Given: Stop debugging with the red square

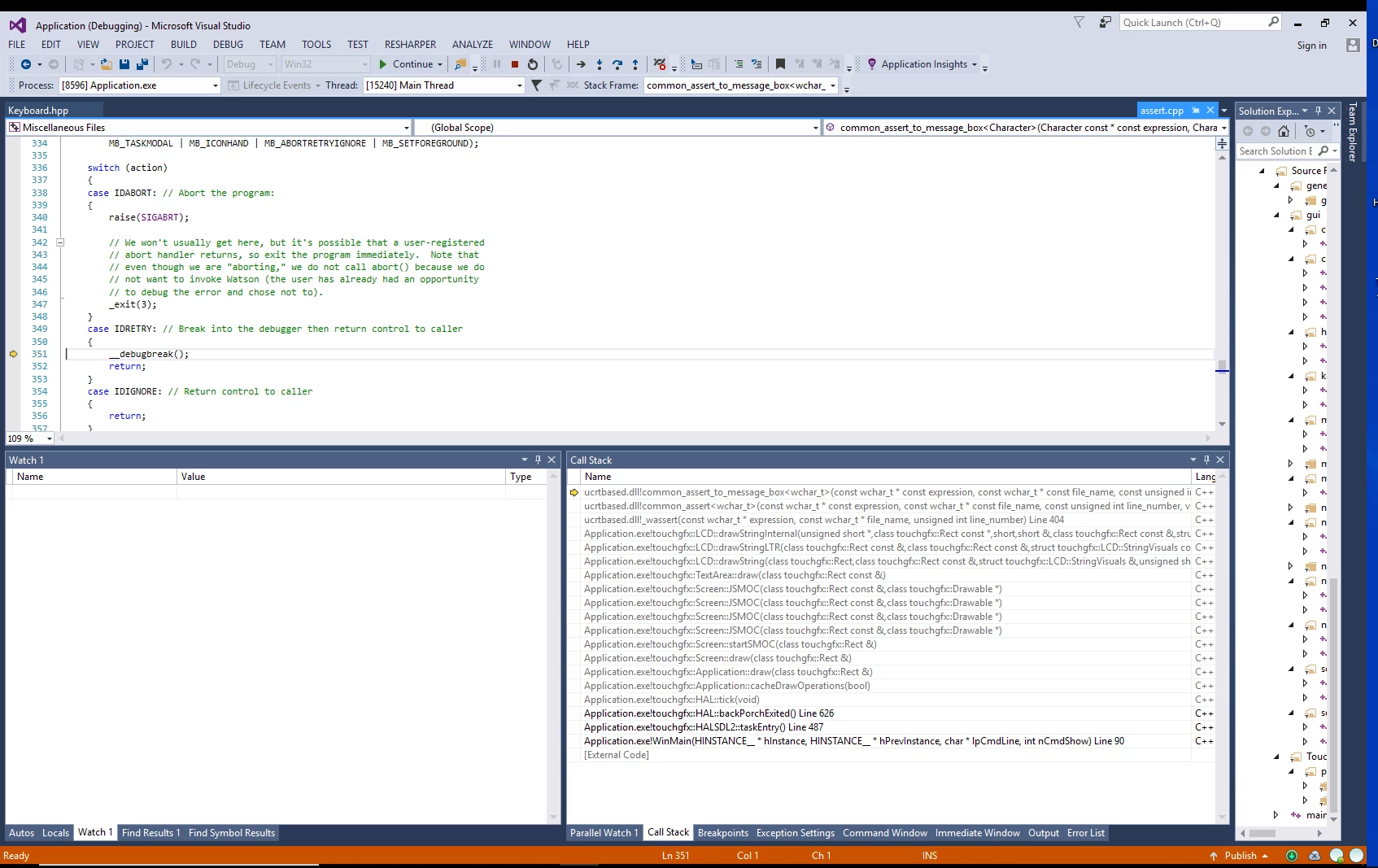Looking at the screenshot, I should click(x=515, y=64).
